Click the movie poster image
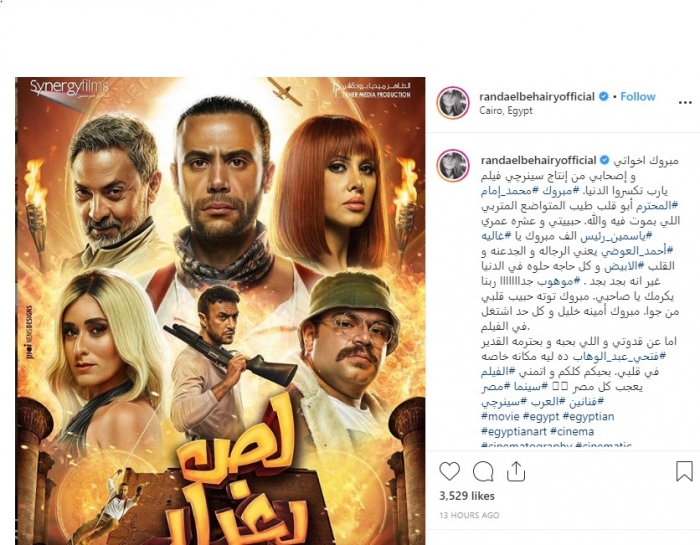 click(220, 311)
